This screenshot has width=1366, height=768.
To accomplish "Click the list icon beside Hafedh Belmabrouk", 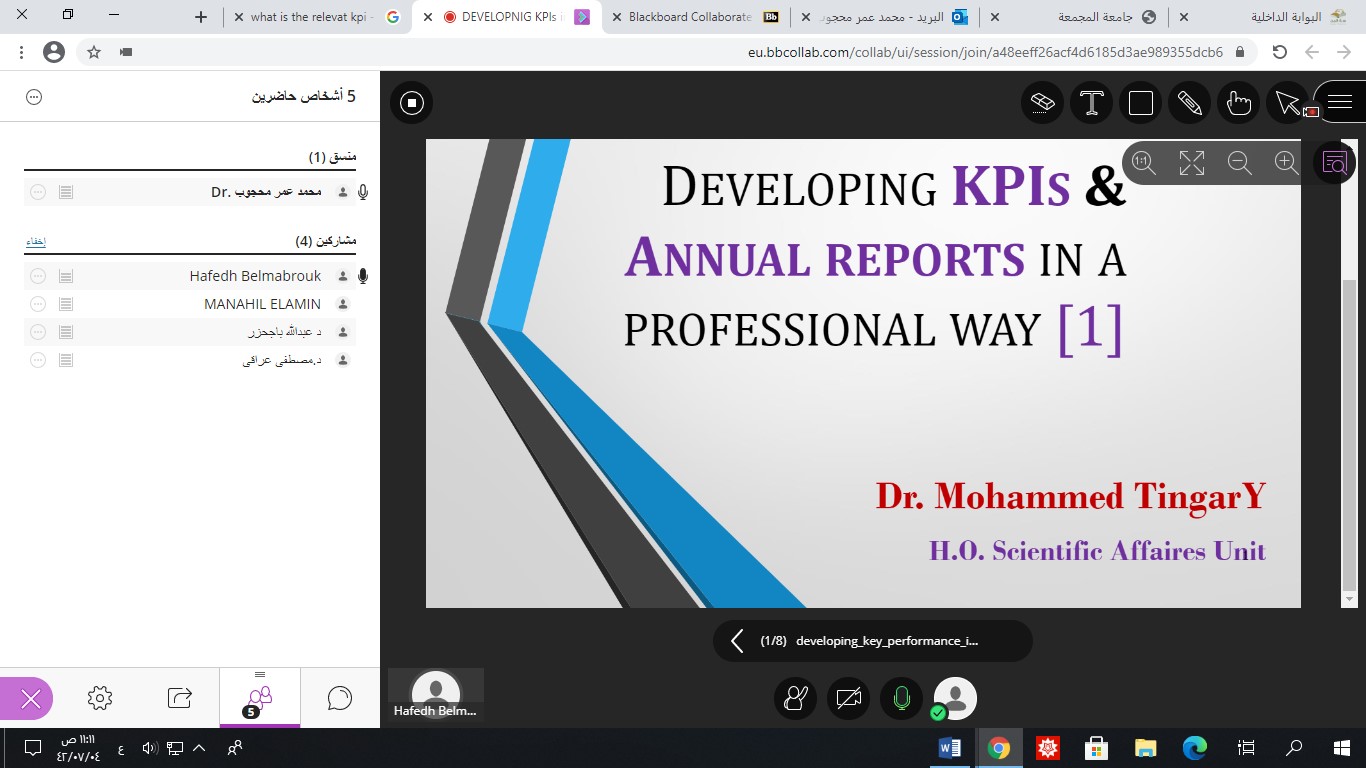I will tap(66, 276).
